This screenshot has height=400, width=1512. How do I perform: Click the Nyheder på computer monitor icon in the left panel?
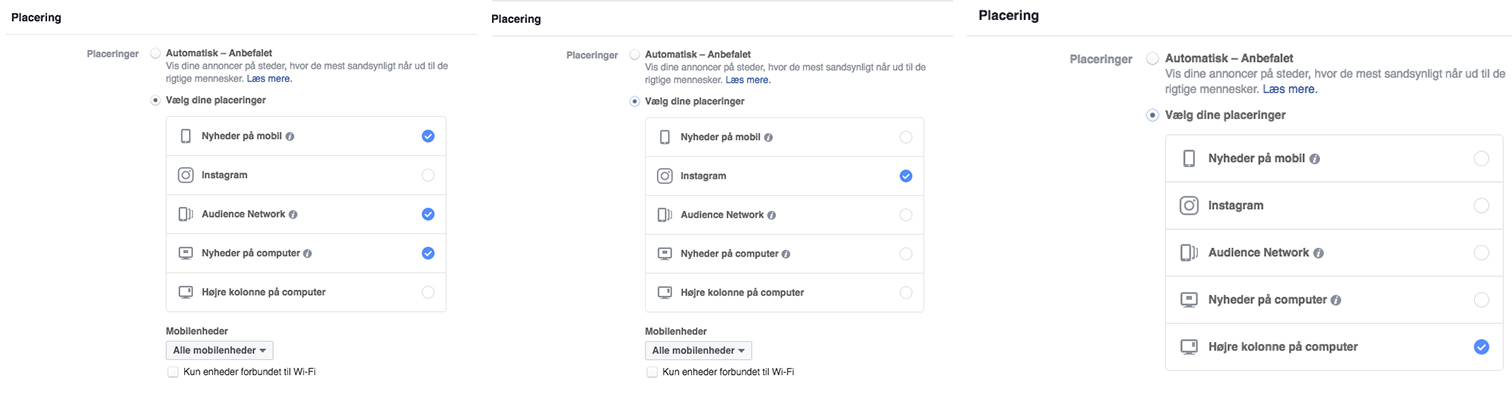coord(185,253)
